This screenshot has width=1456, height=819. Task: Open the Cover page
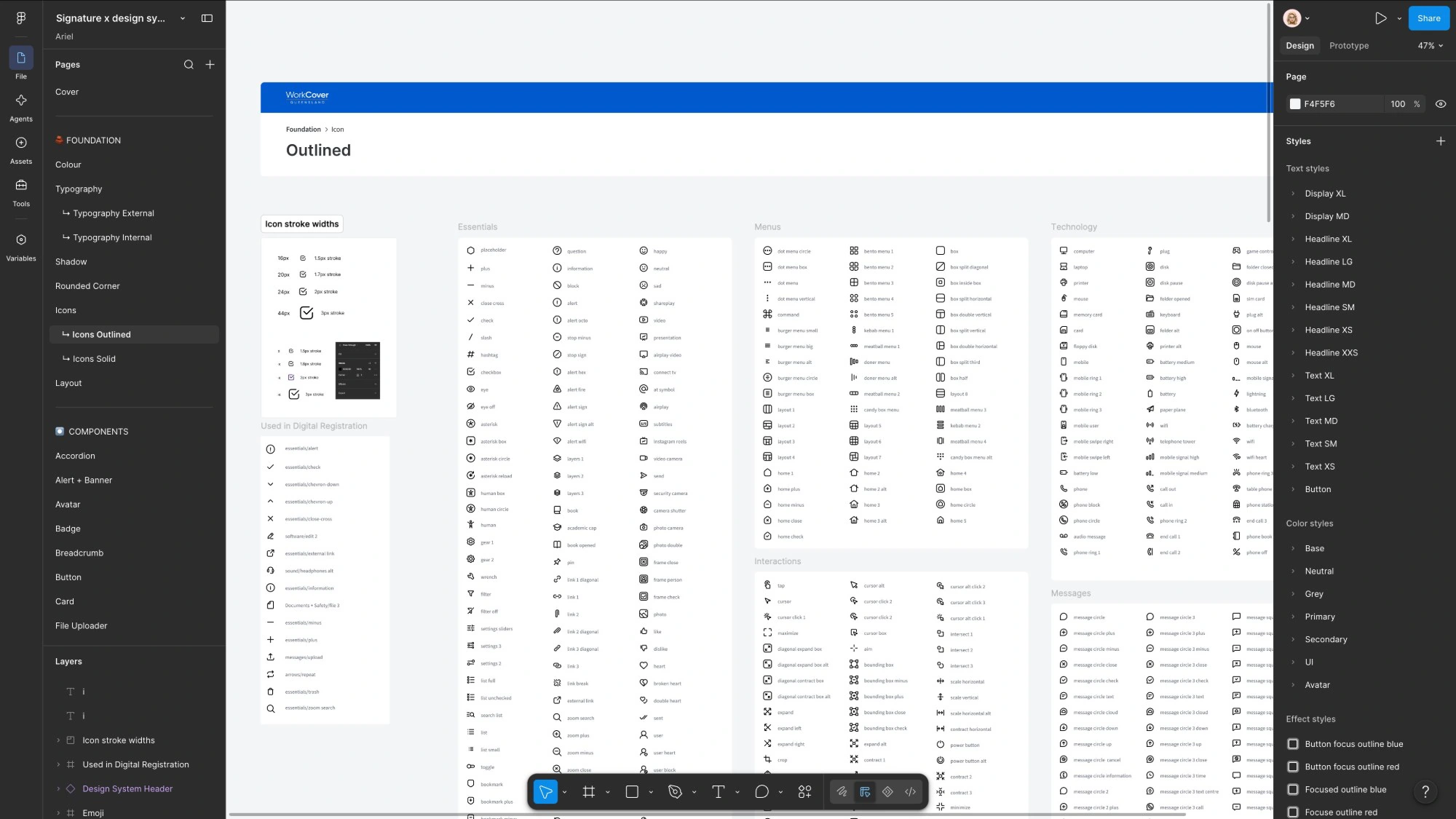point(67,92)
